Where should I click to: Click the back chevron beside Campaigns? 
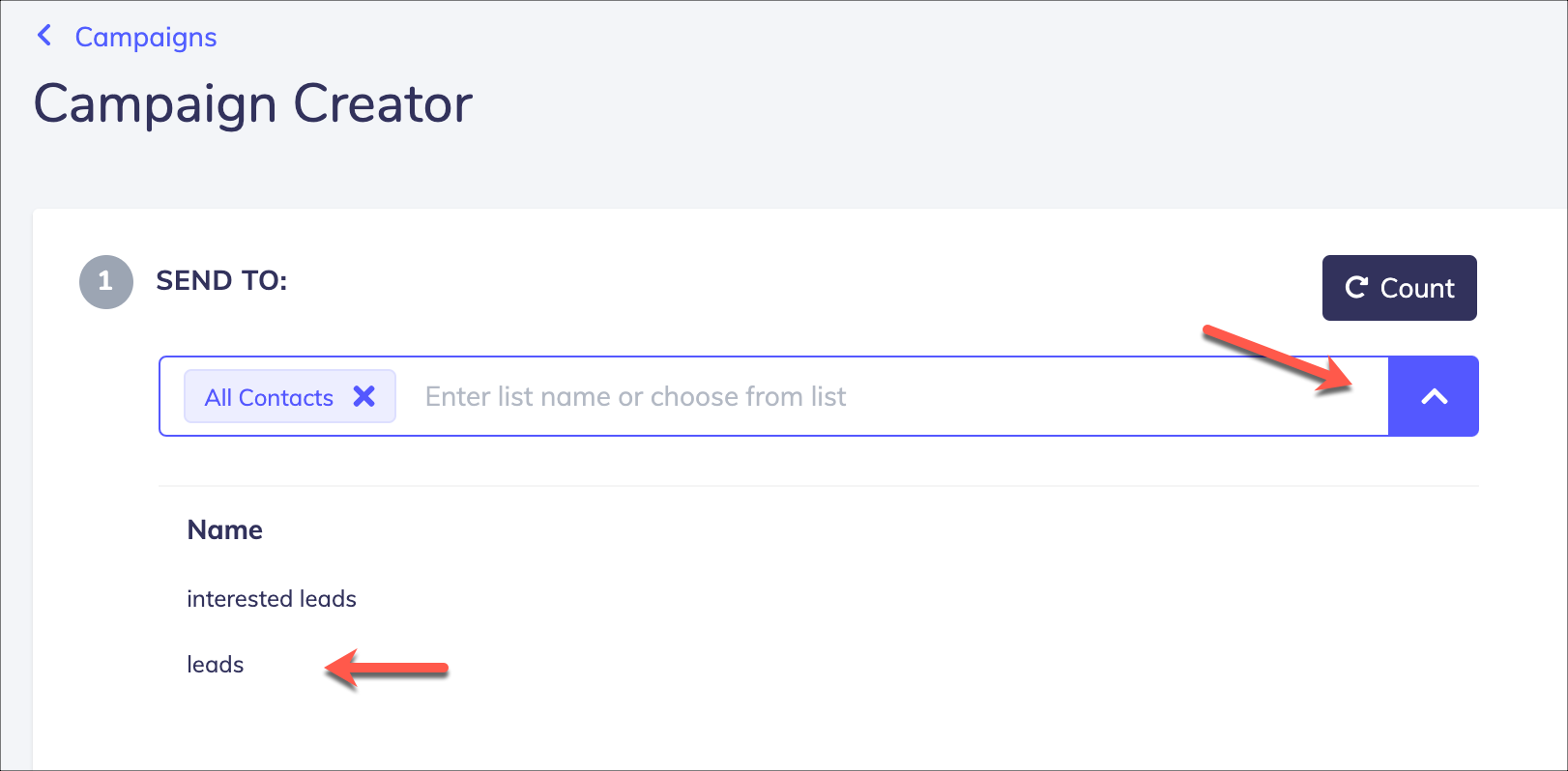click(x=44, y=36)
